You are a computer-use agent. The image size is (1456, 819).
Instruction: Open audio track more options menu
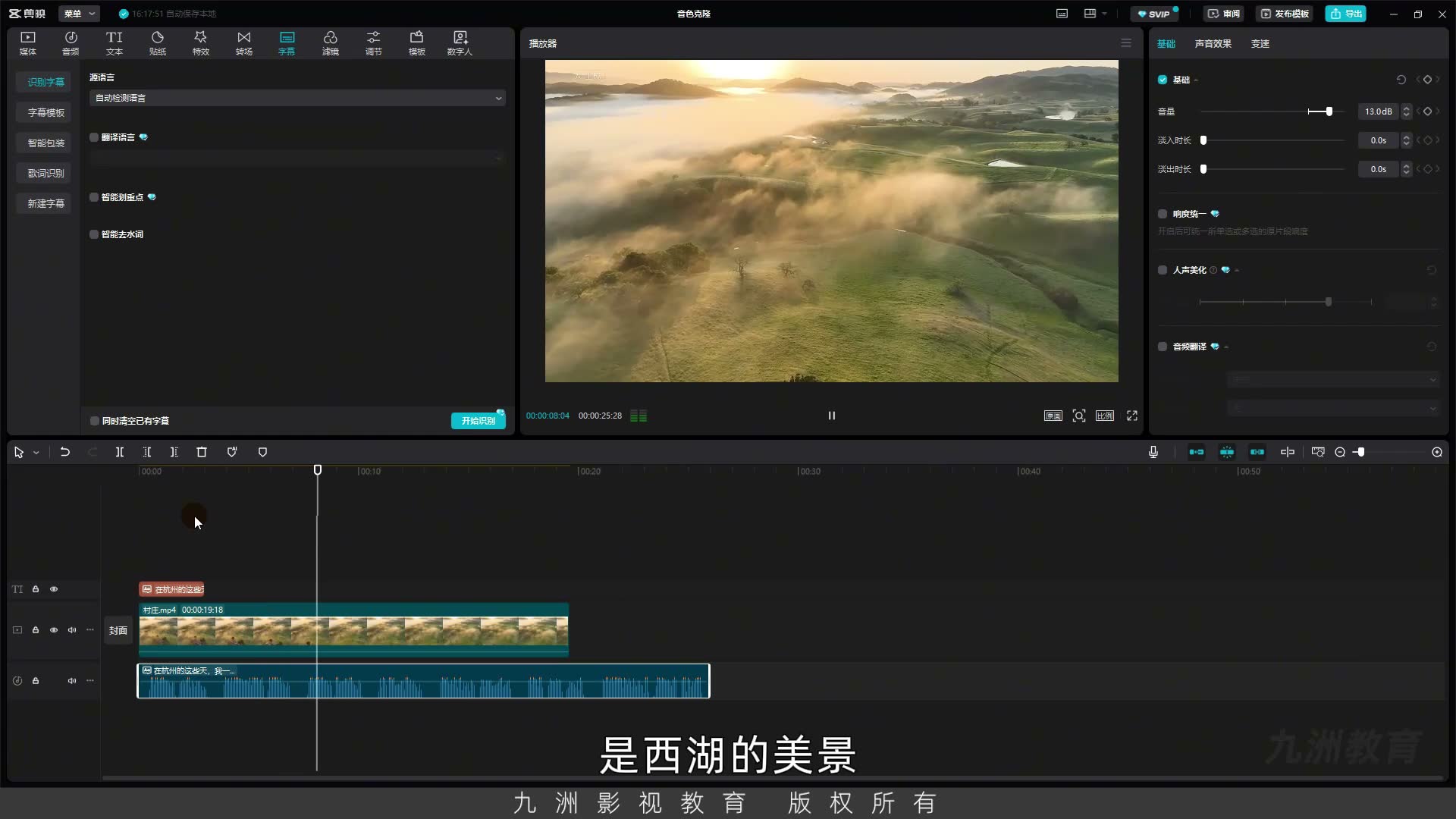[x=90, y=681]
